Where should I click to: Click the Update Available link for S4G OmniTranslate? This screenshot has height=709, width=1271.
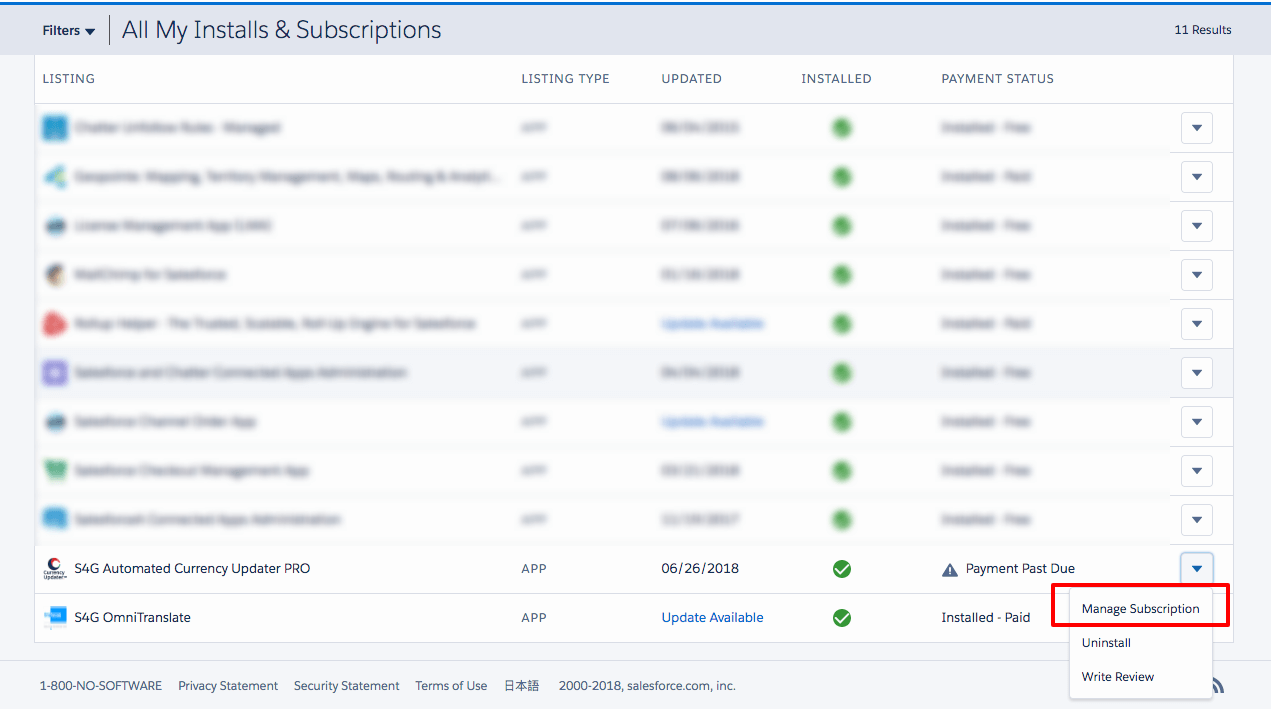pyautogui.click(x=712, y=618)
